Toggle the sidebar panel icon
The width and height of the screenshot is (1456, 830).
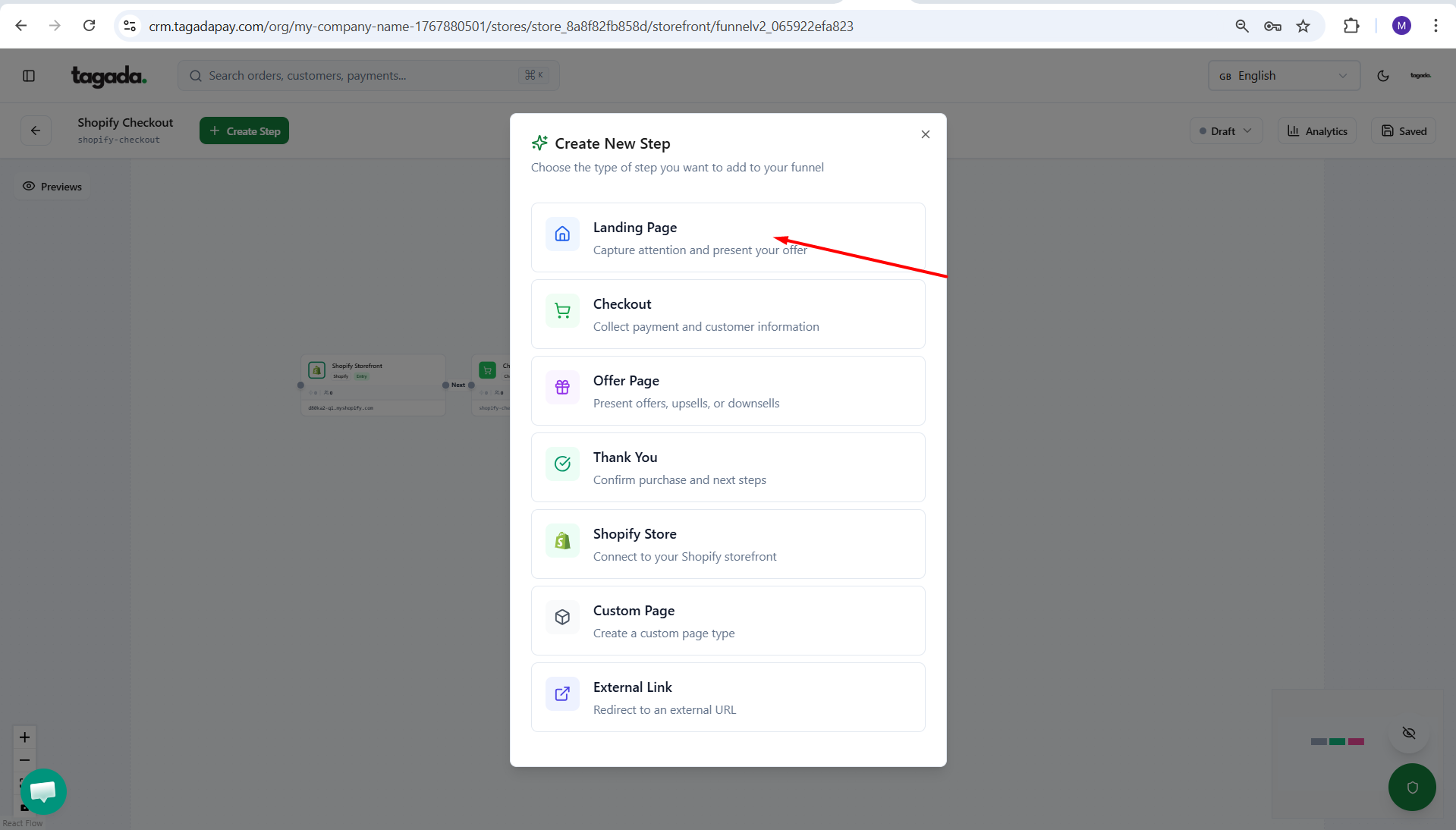(29, 76)
